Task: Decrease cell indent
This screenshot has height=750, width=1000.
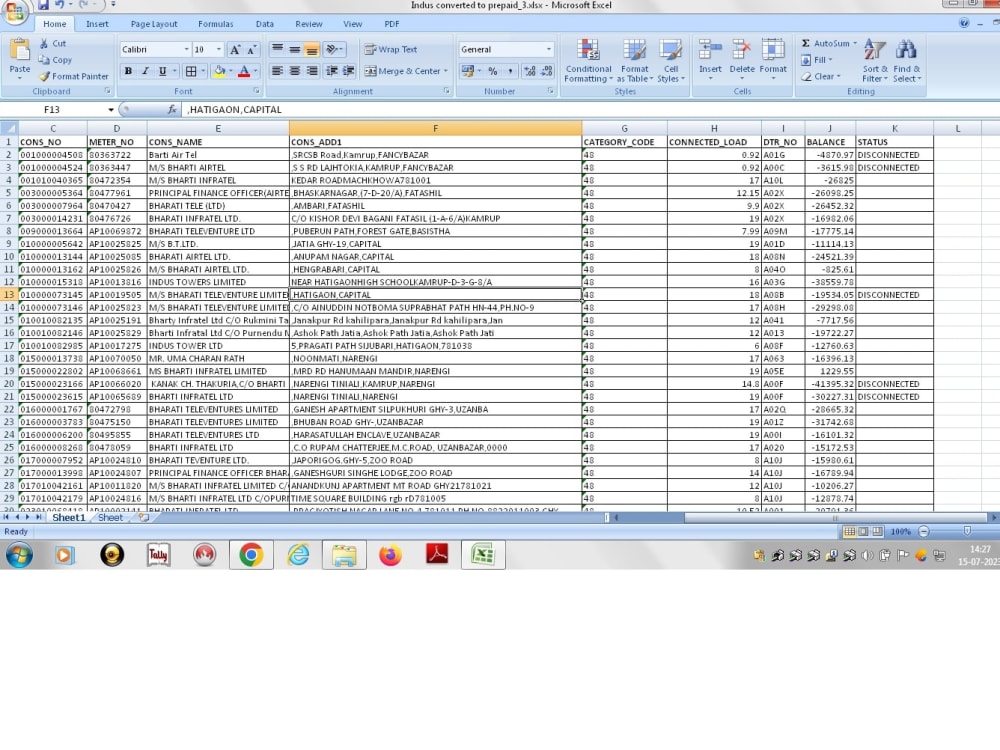Action: tap(332, 71)
